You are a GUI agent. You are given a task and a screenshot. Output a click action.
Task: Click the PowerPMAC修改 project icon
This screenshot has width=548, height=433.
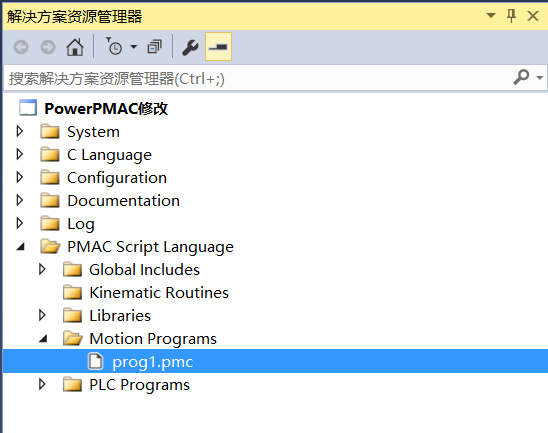click(x=28, y=108)
